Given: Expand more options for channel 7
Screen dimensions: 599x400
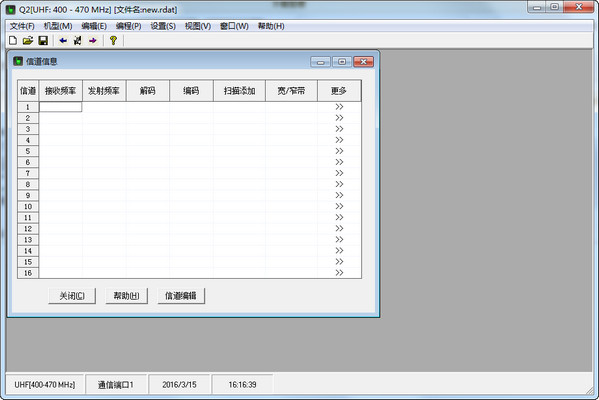Looking at the screenshot, I should 339,173.
